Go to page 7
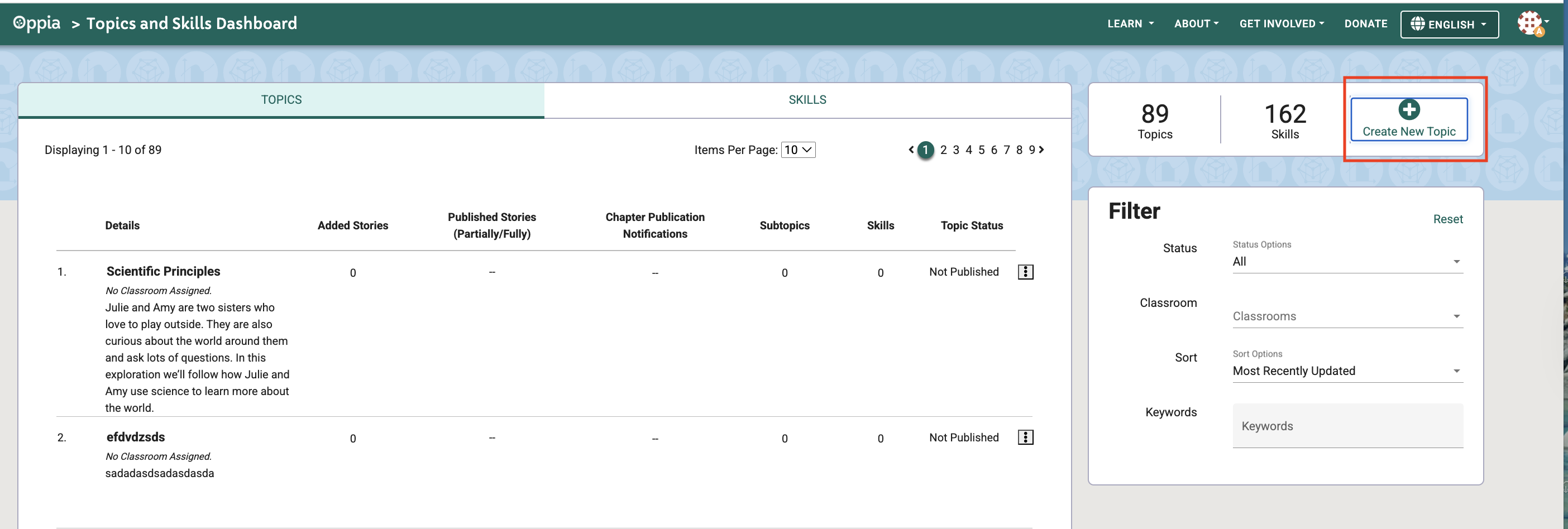 coord(1006,150)
